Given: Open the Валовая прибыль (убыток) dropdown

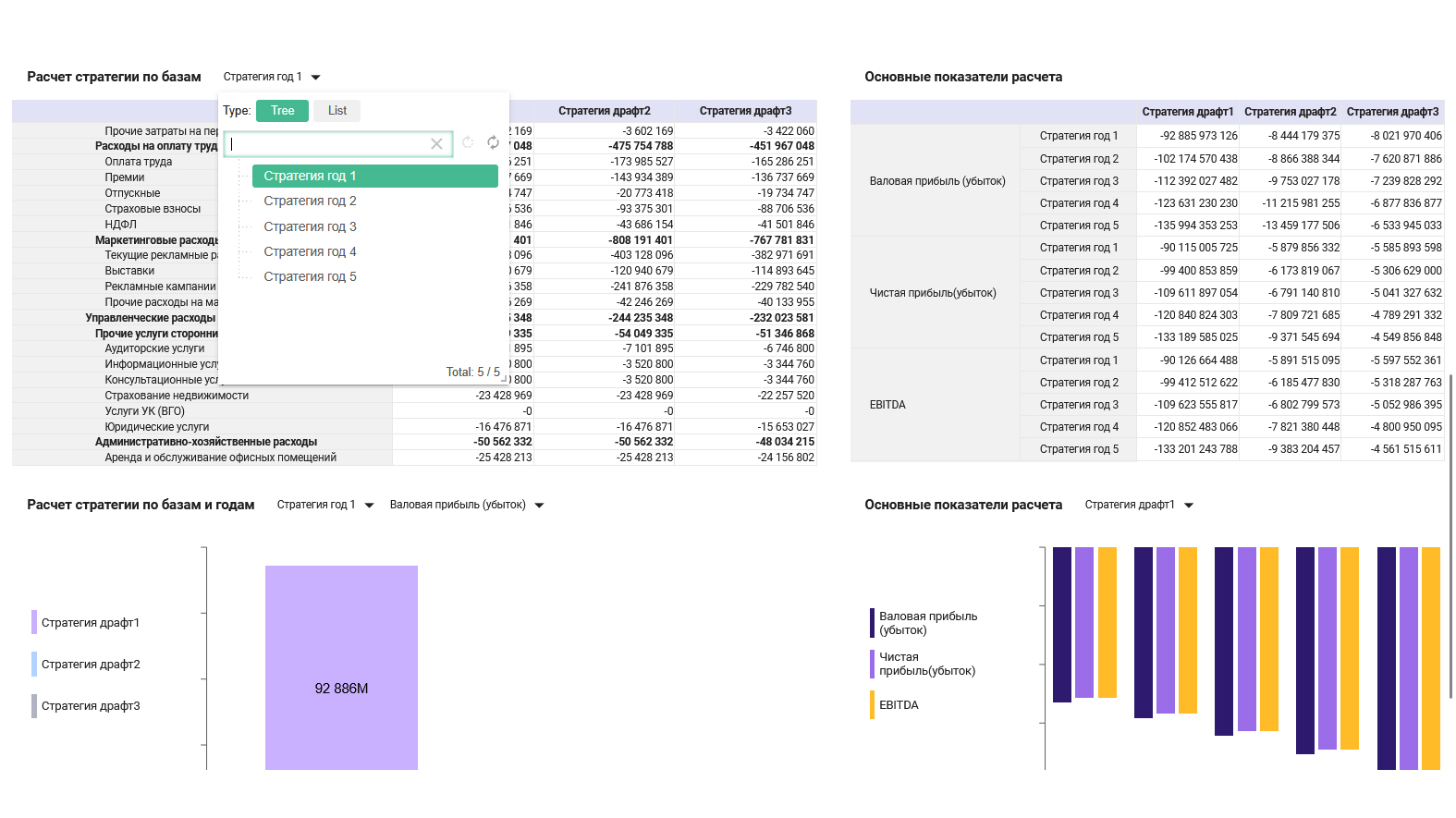Looking at the screenshot, I should (467, 505).
